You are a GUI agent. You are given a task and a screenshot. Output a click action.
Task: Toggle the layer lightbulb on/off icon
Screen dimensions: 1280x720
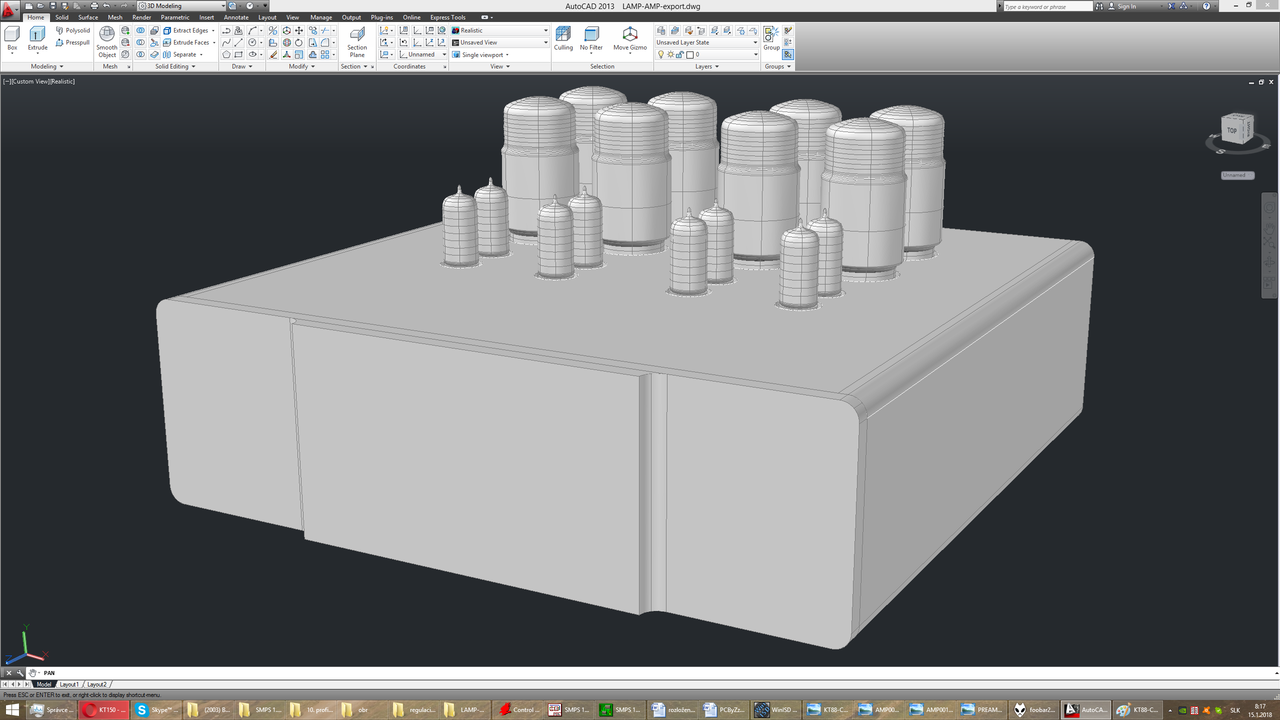click(661, 55)
